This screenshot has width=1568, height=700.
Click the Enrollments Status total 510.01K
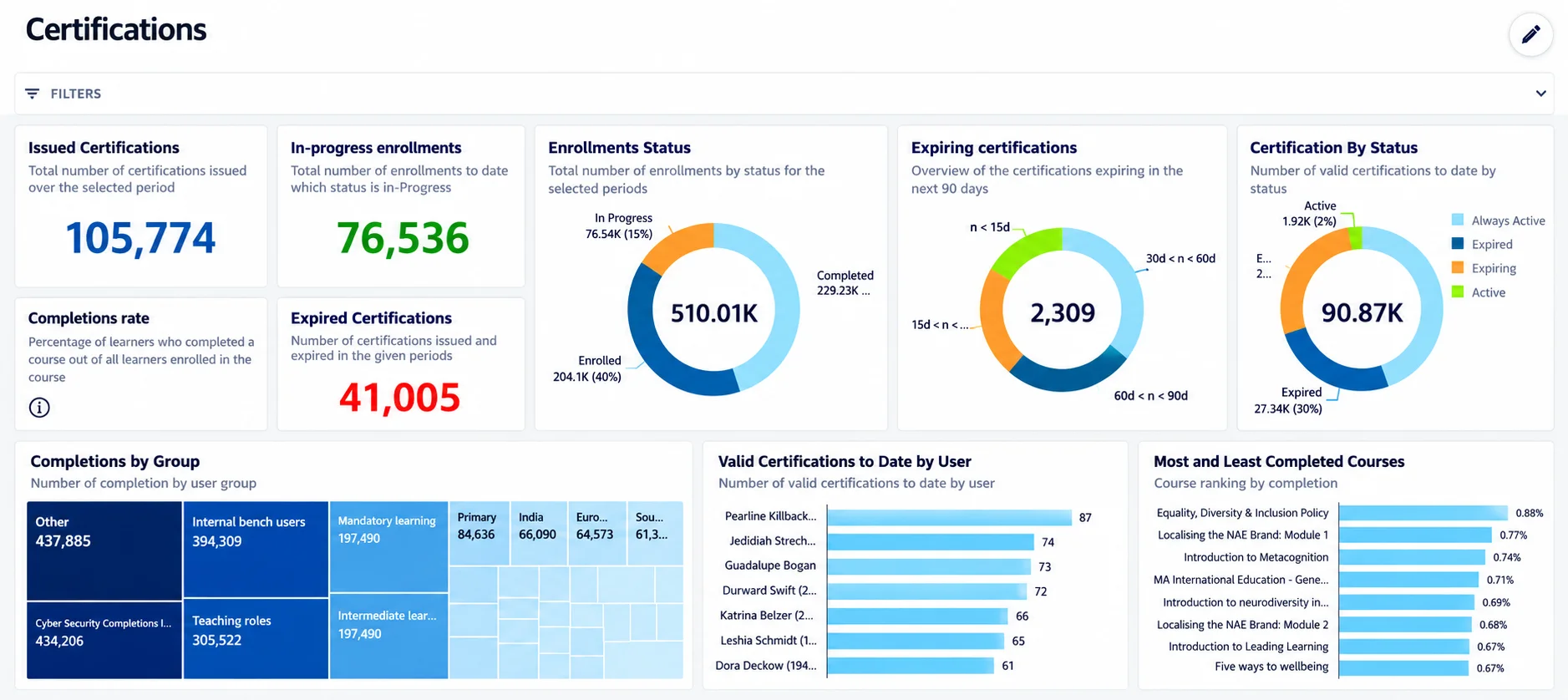714,313
